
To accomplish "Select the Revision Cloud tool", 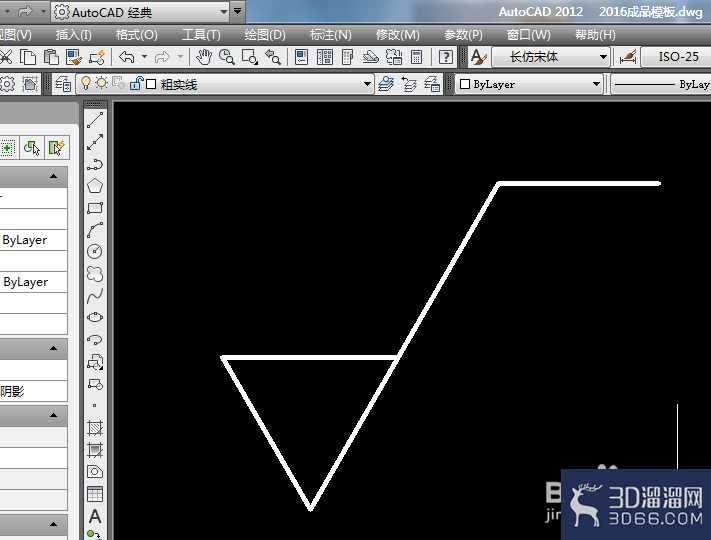I will click(x=95, y=273).
